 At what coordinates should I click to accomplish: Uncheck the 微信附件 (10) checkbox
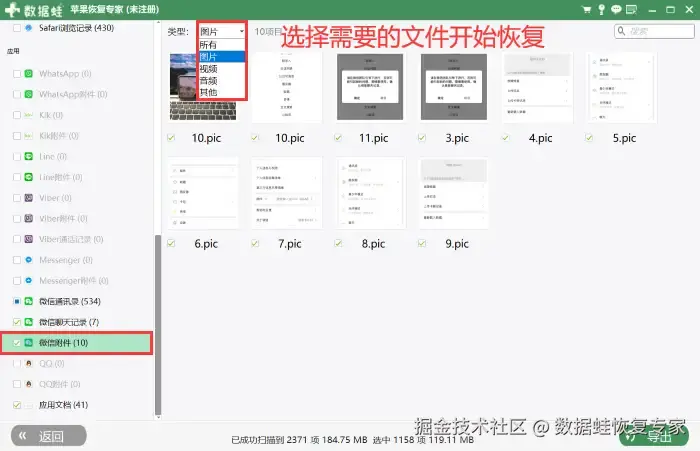[17, 343]
